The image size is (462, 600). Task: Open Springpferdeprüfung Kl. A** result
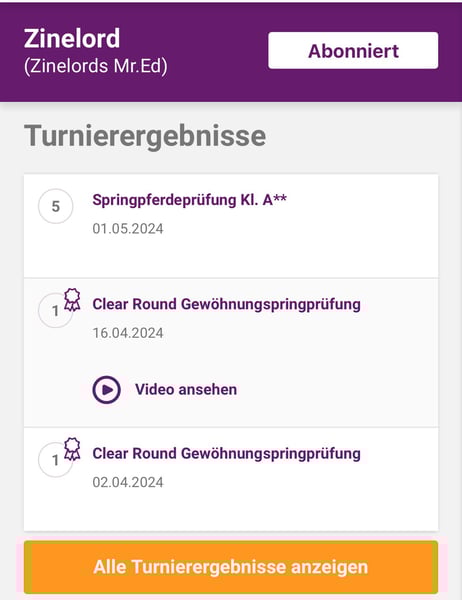(x=189, y=200)
